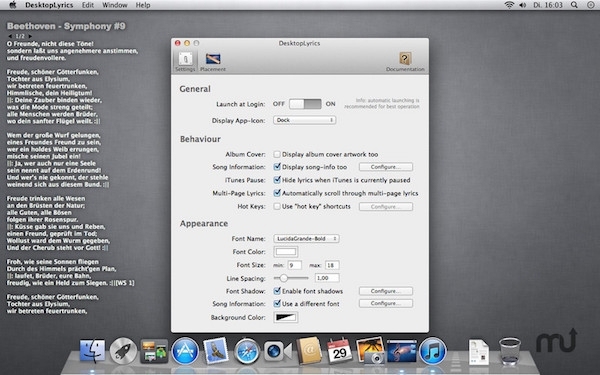Click Configure beside Enable font shadows

point(386,291)
